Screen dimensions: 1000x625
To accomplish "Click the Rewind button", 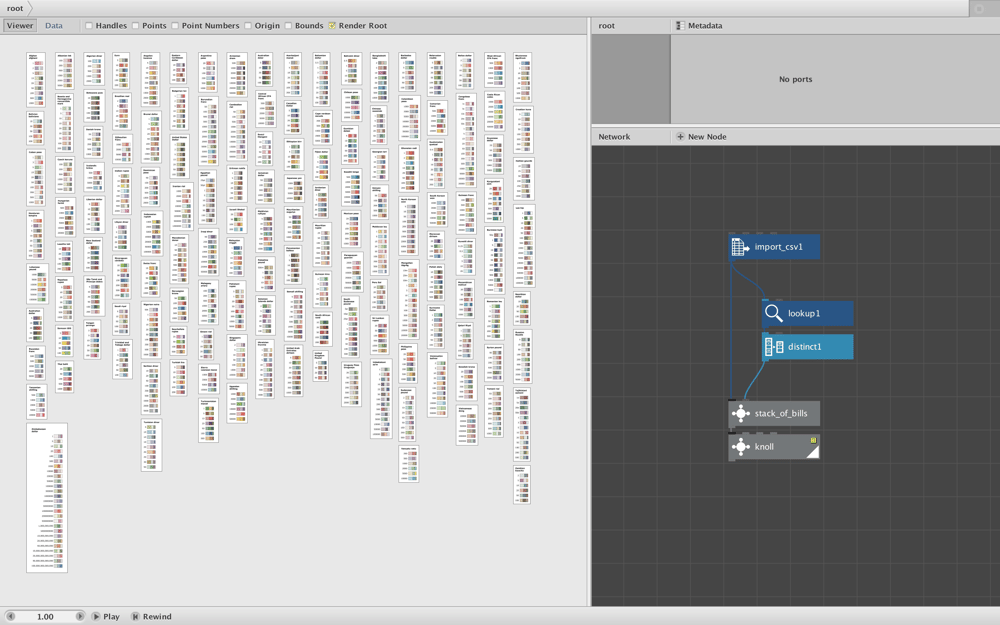I will [152, 616].
